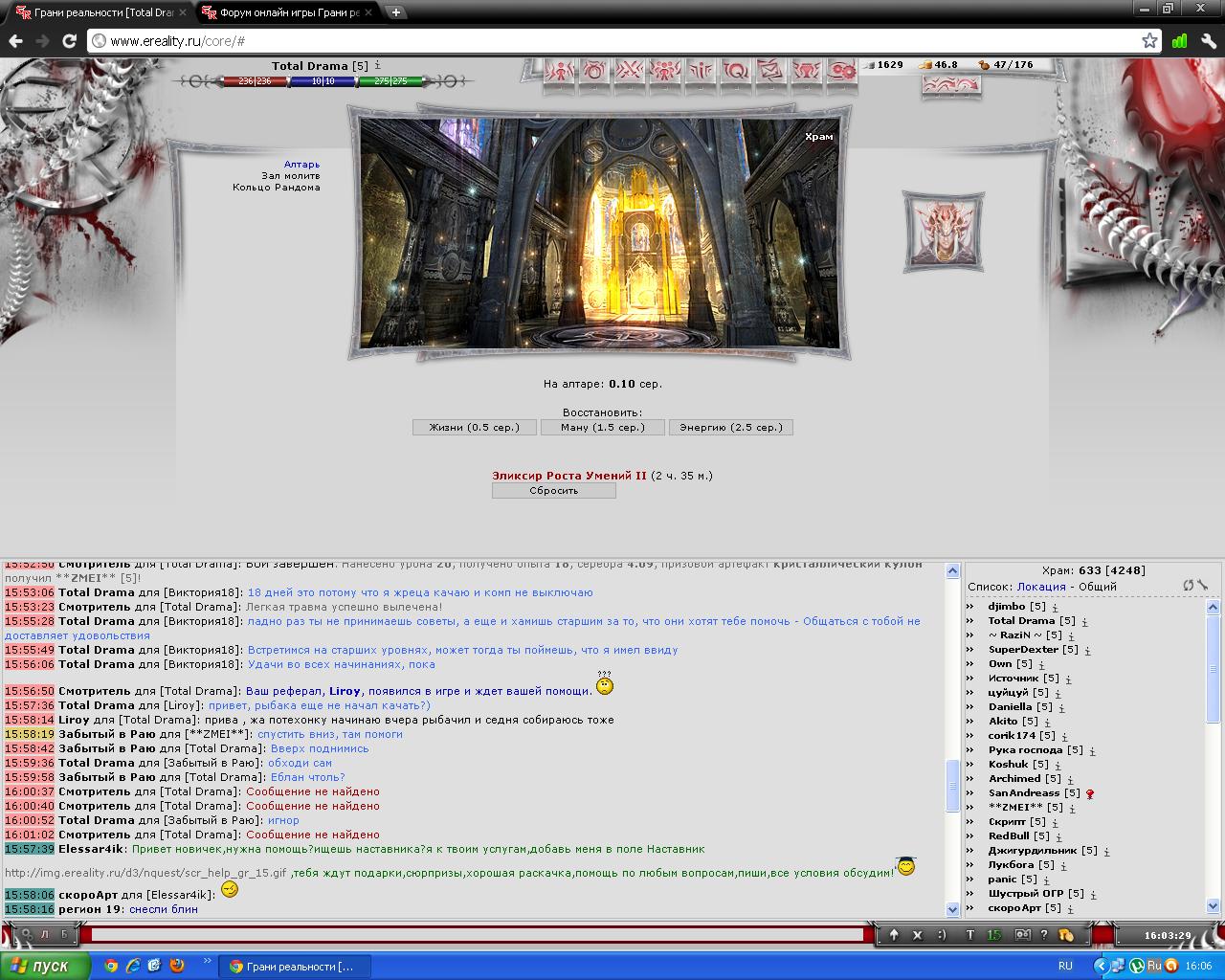The image size is (1225, 980).
Task: Focus the browser address bar
Action: [x=612, y=41]
